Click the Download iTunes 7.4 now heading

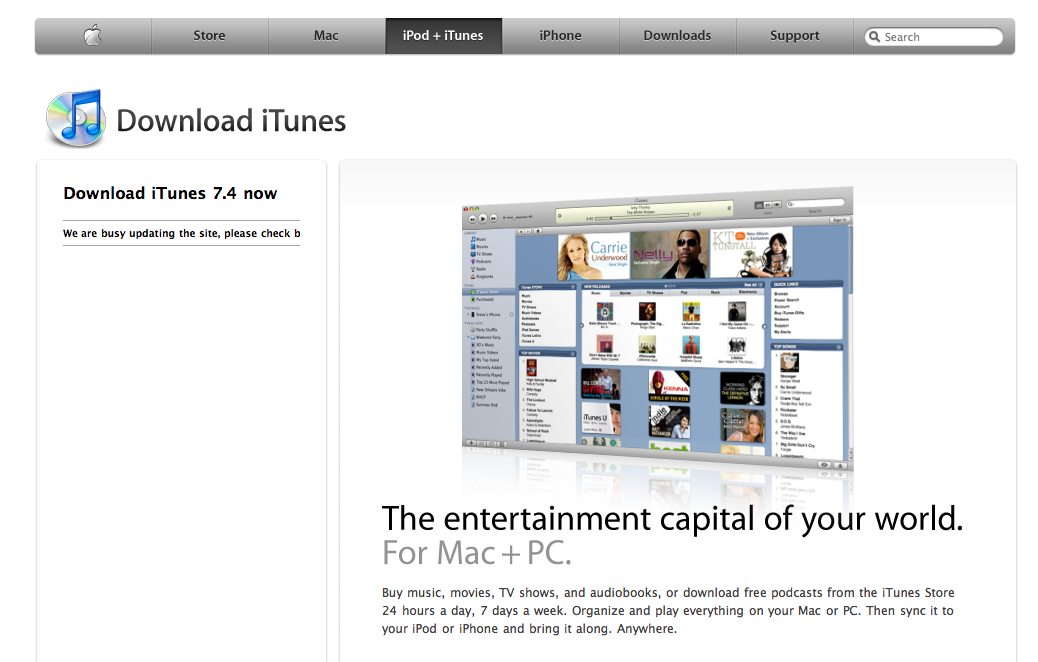(x=170, y=193)
